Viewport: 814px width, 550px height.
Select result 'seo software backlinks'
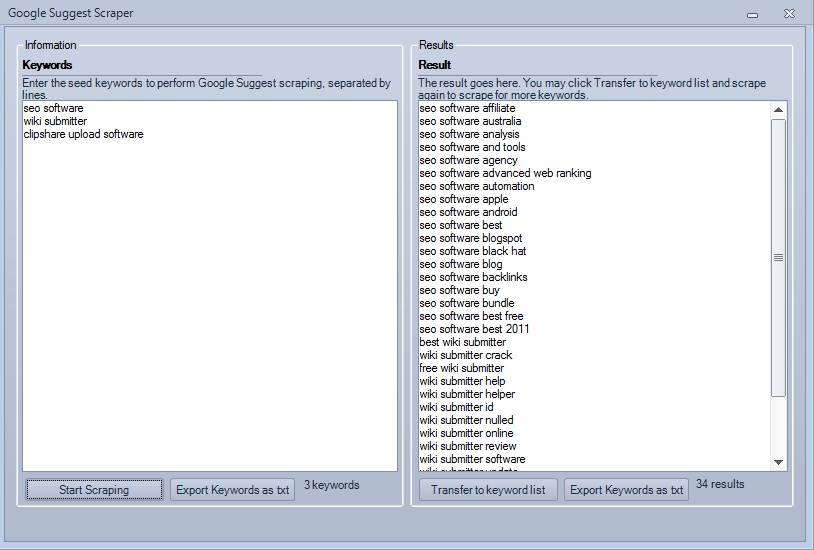(x=473, y=277)
